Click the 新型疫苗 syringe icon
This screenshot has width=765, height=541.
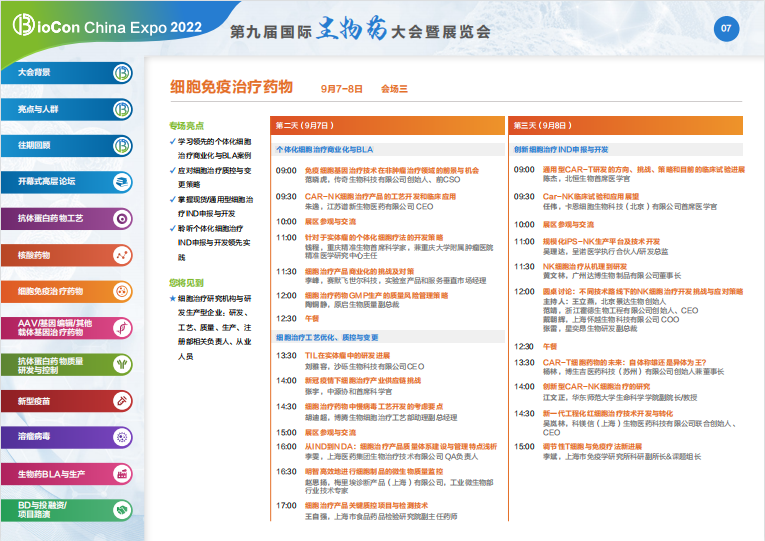[122, 401]
